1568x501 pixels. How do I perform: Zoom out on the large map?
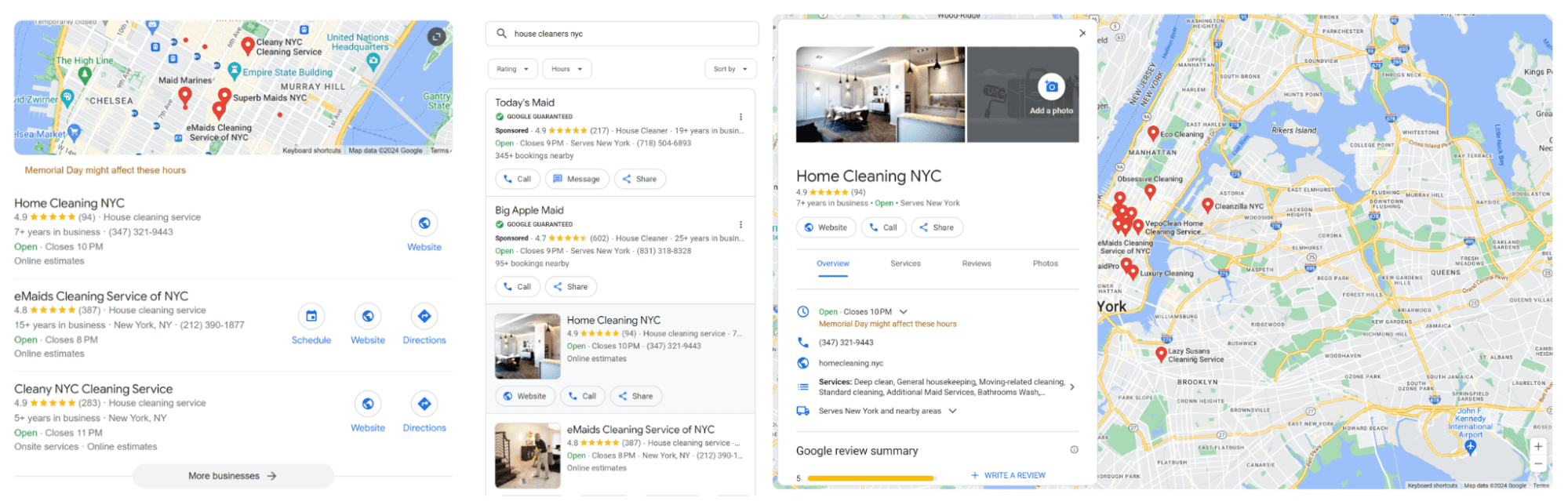point(1538,463)
